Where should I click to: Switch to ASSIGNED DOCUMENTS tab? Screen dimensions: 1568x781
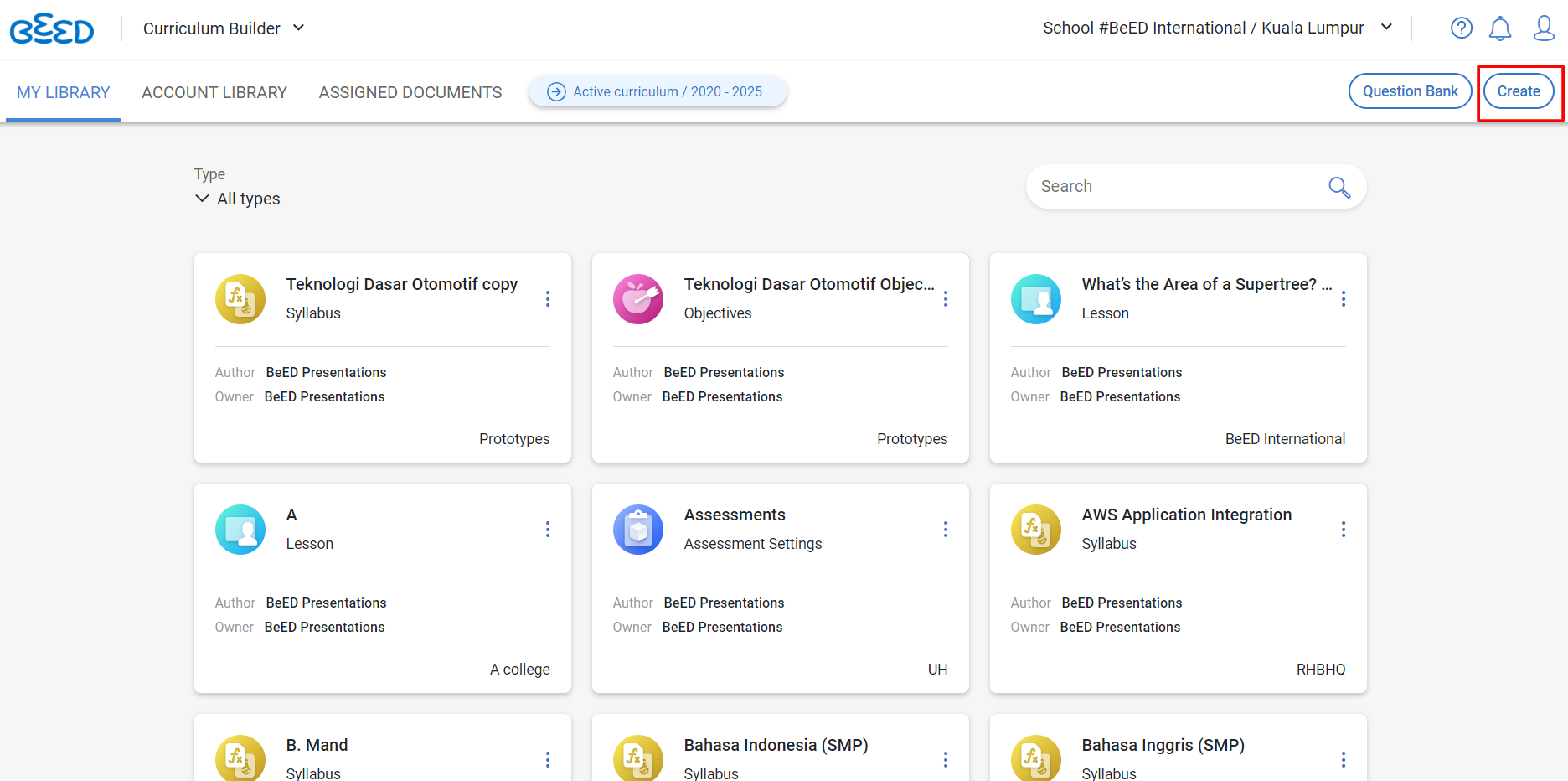pos(410,92)
